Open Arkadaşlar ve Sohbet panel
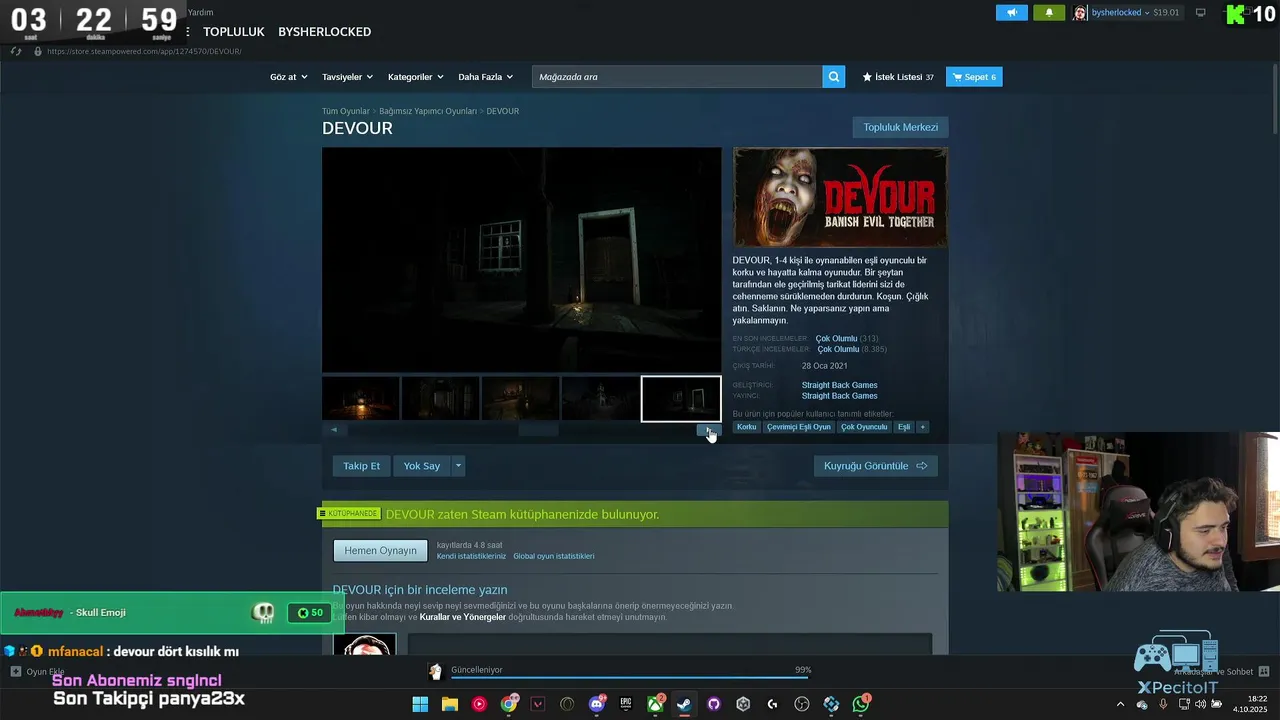The width and height of the screenshot is (1280, 720). click(1219, 672)
